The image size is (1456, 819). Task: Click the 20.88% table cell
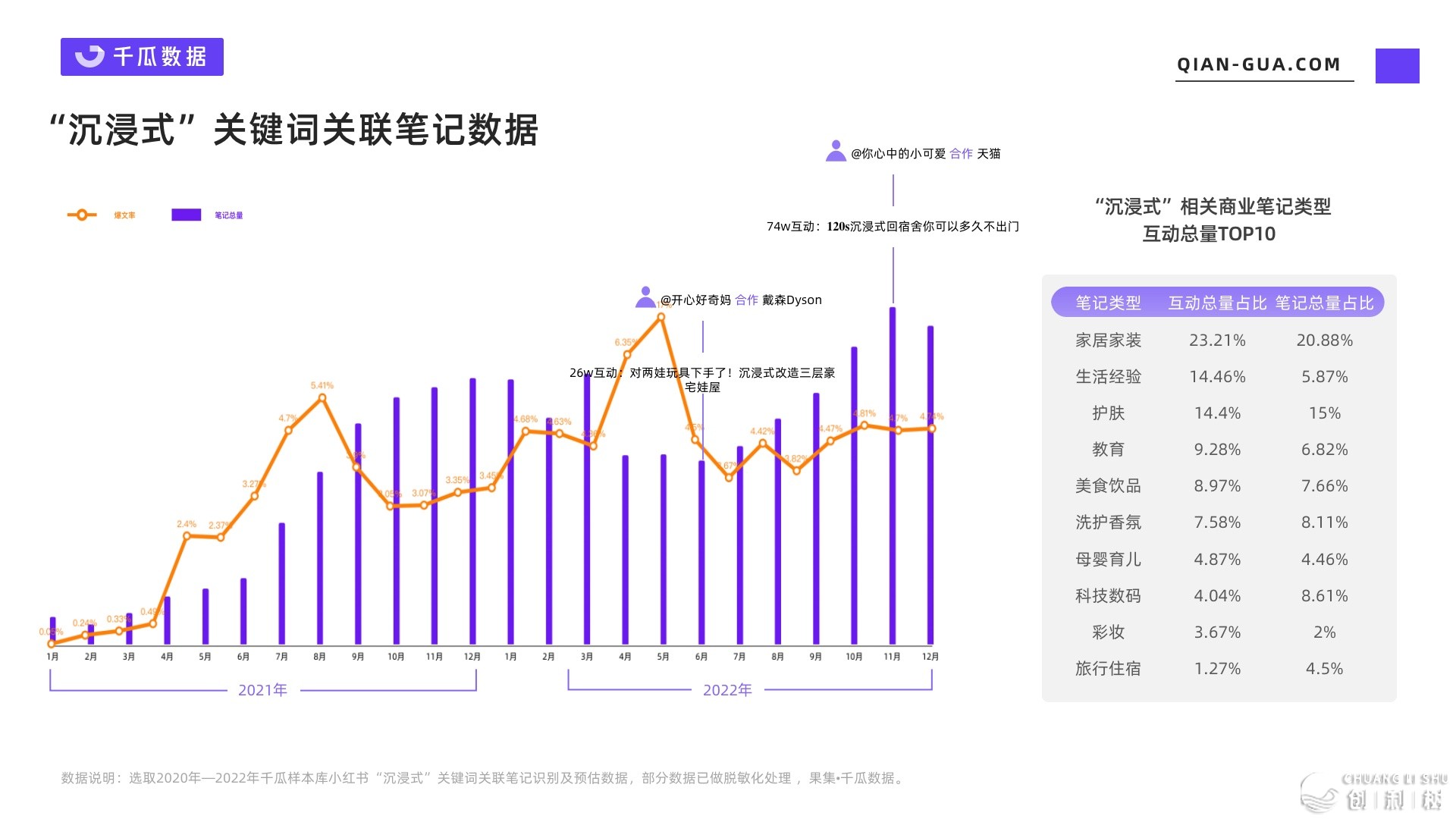pos(1325,340)
